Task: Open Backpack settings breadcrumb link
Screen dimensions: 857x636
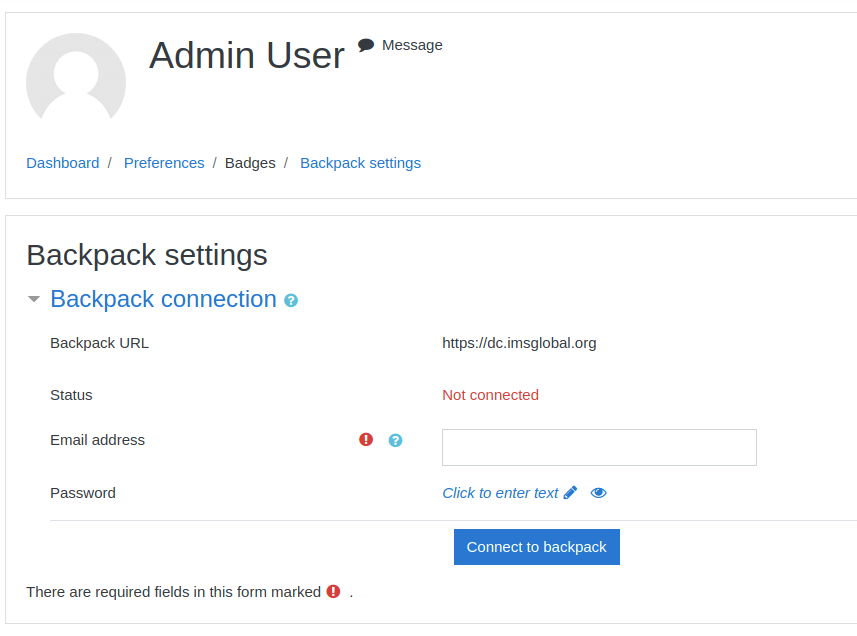Action: point(361,163)
